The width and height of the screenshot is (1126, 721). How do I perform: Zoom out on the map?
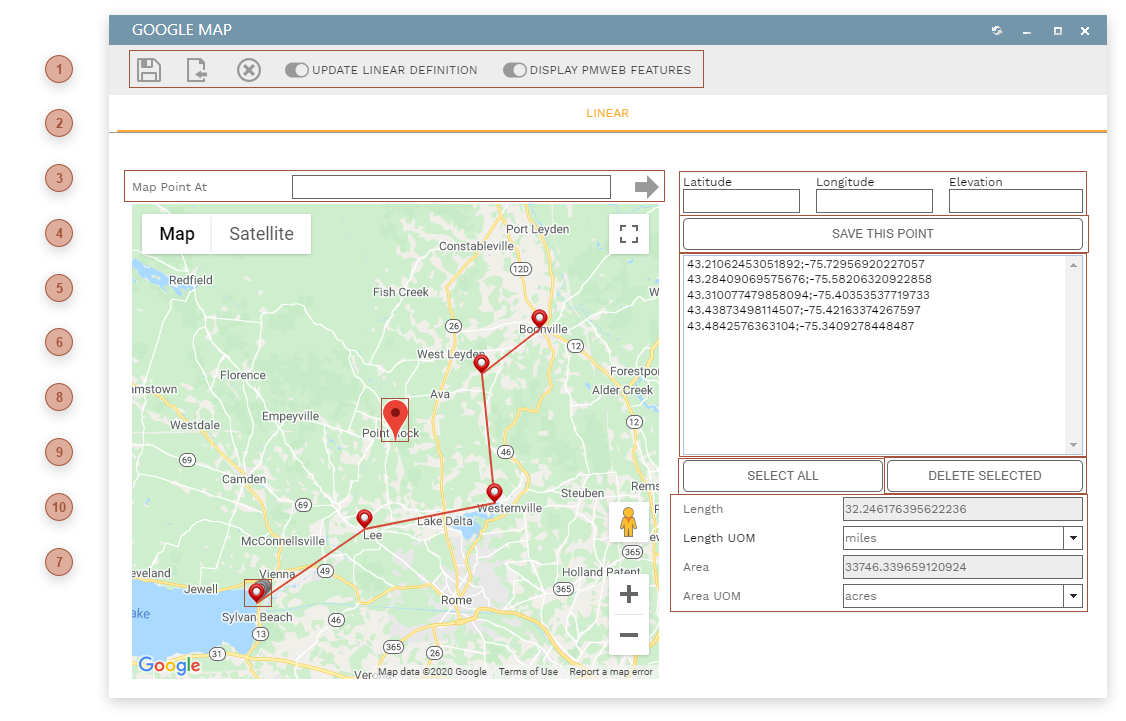pyautogui.click(x=629, y=635)
